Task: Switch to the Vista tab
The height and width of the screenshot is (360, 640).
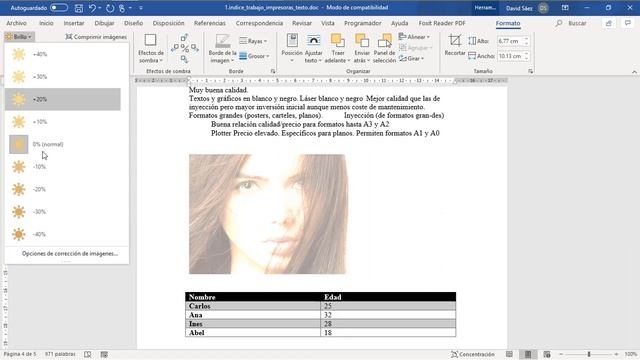Action: coord(328,23)
